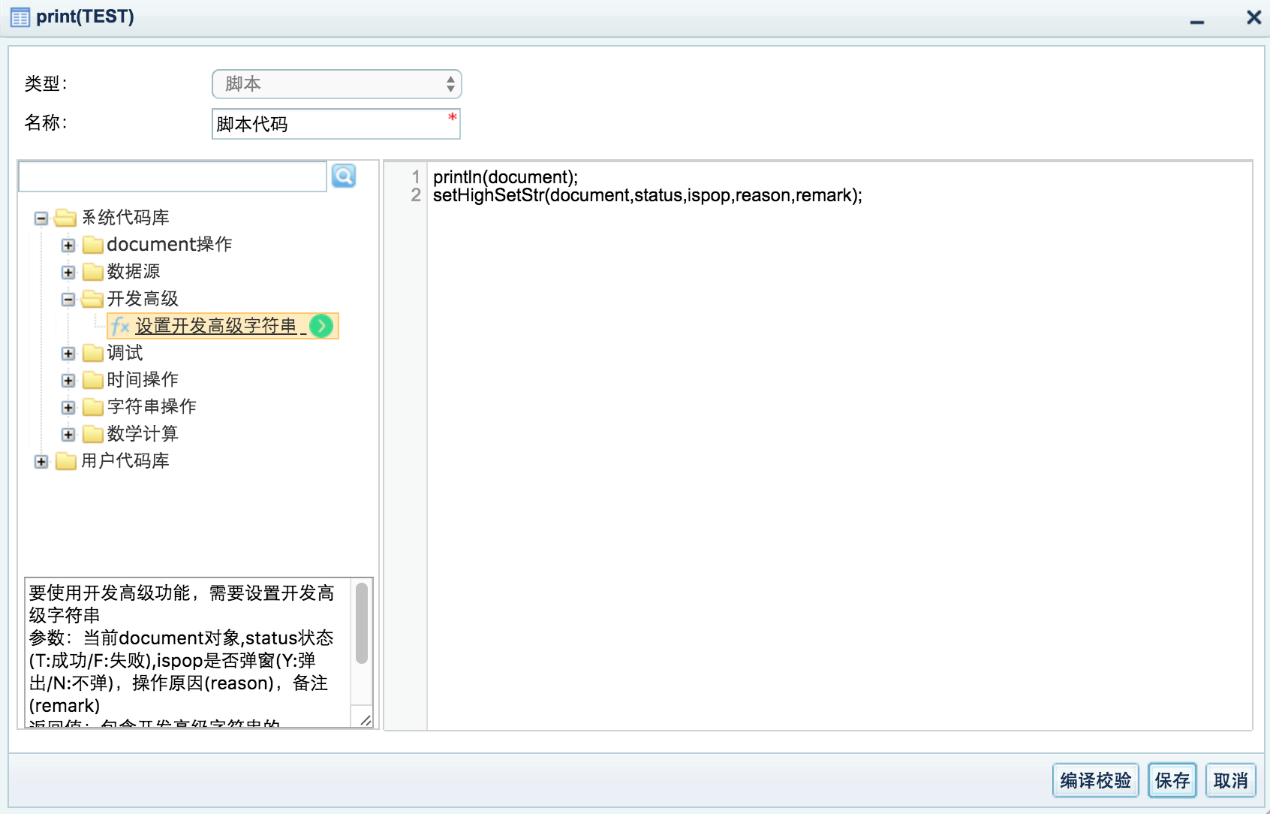Screen dimensions: 1270x814
Task: Select the document操作 label
Action: point(169,245)
